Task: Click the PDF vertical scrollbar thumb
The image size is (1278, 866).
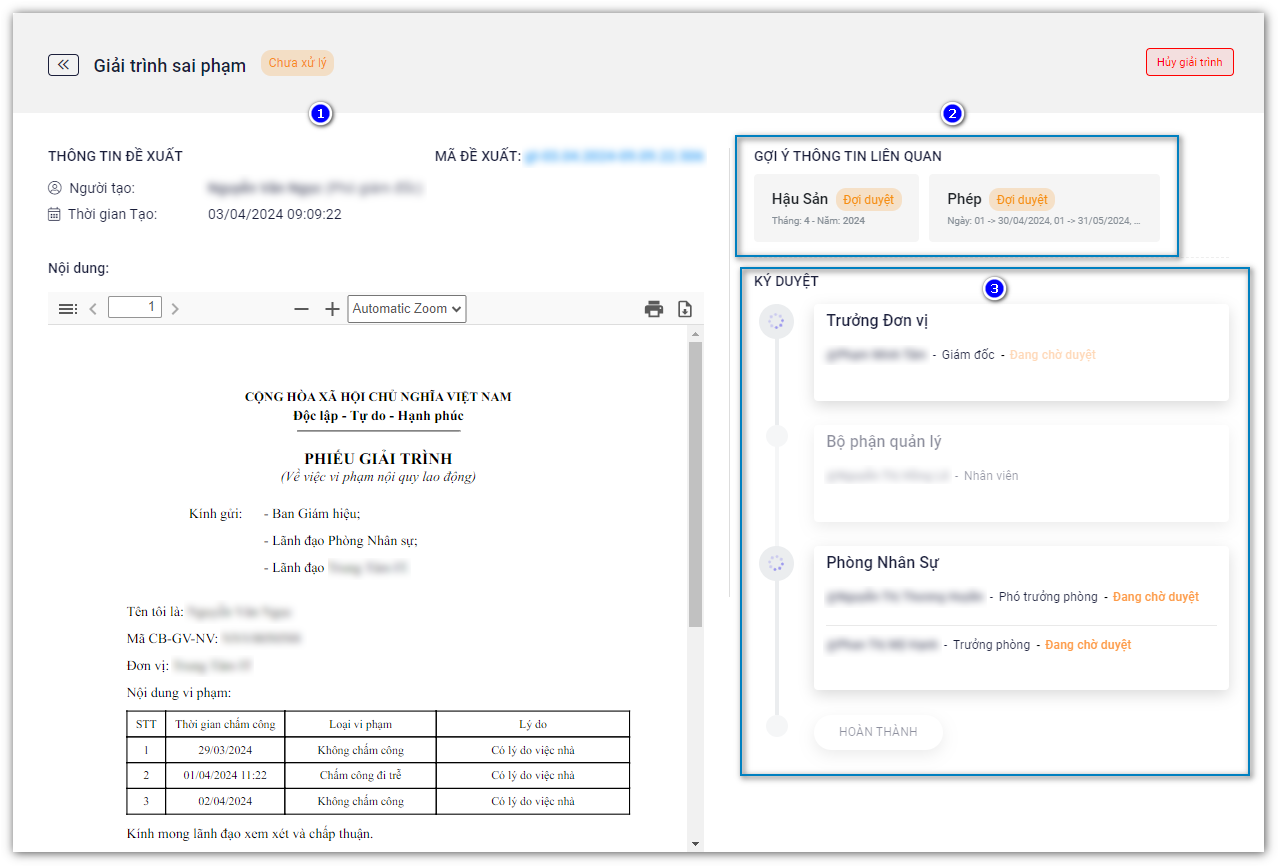Action: tap(695, 480)
